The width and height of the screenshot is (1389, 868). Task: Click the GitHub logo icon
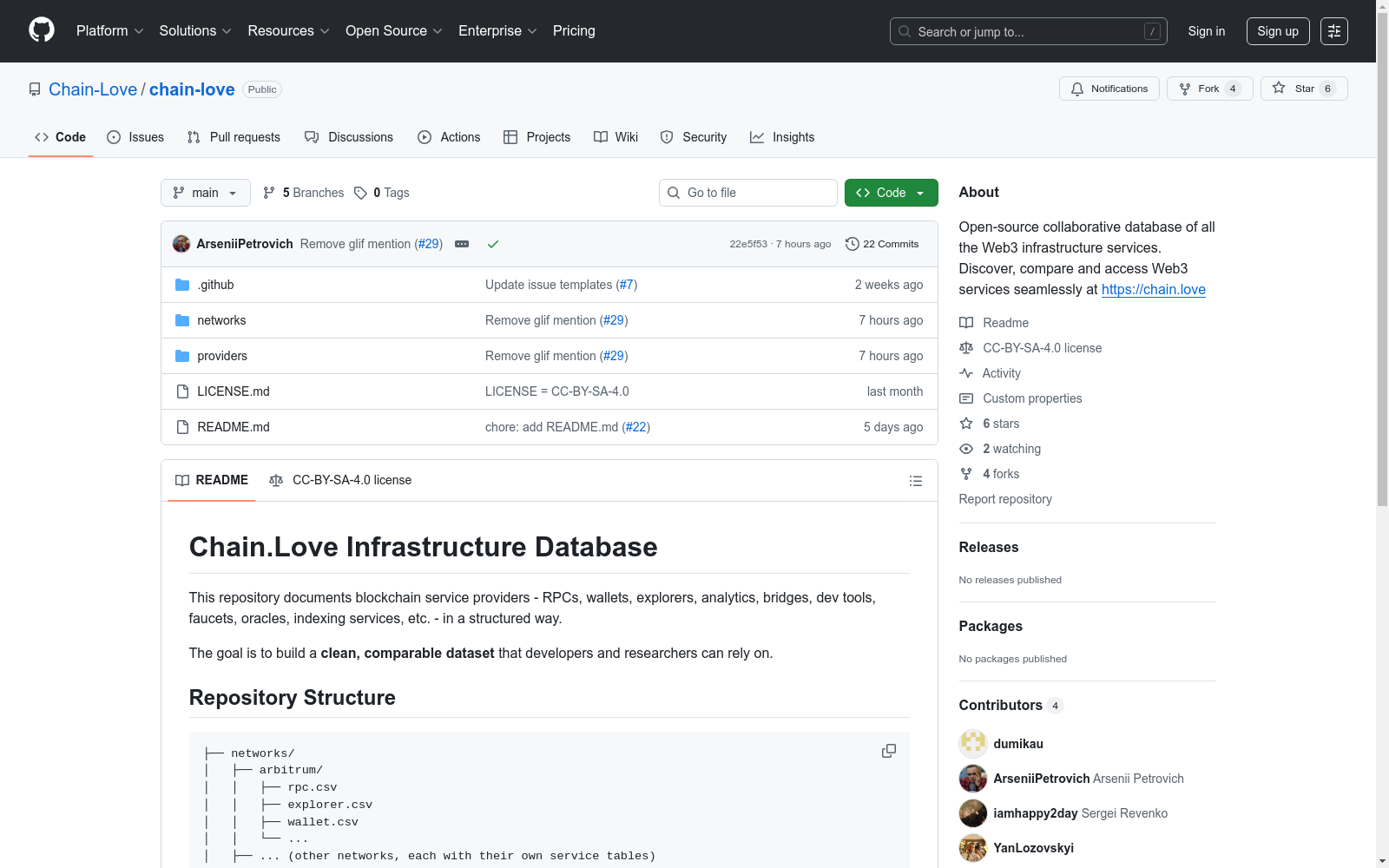pyautogui.click(x=42, y=30)
